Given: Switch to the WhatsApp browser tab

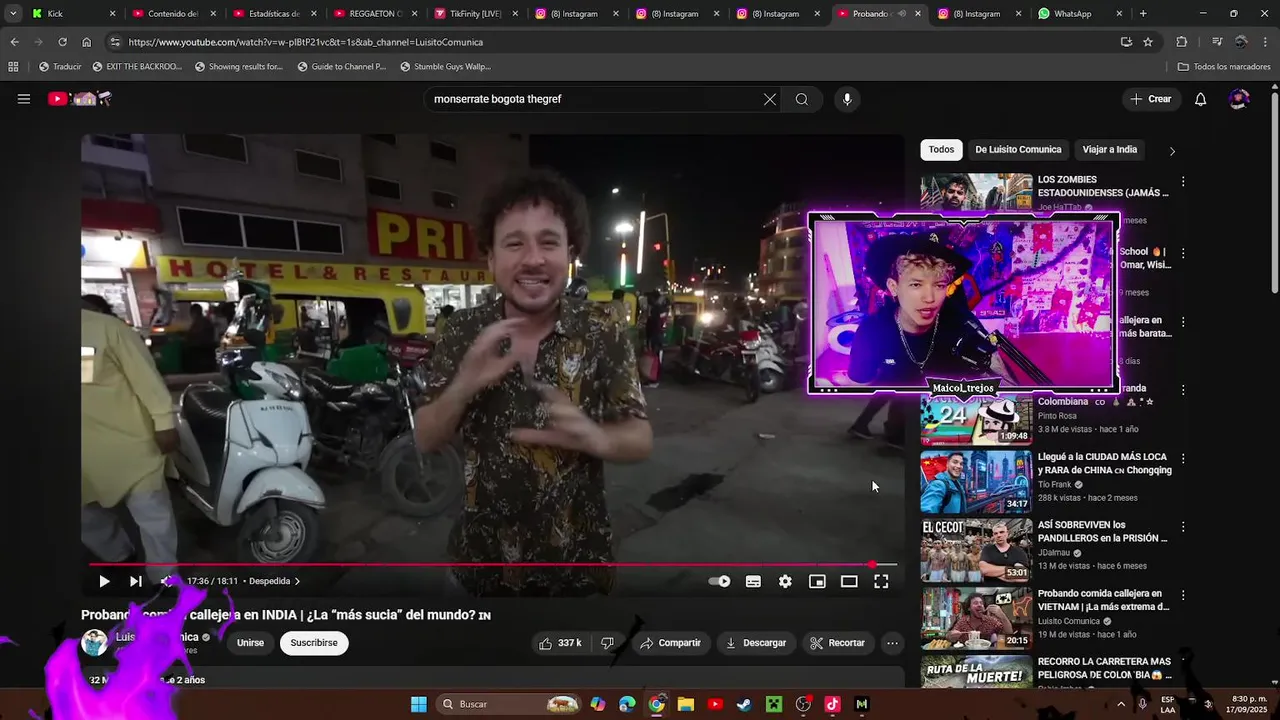Looking at the screenshot, I should coord(1078,14).
